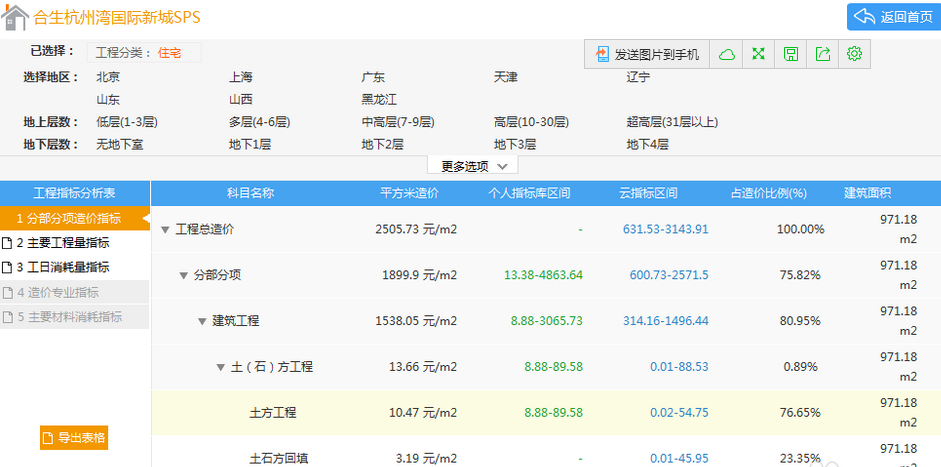Return home via 返回首页 button
The height and width of the screenshot is (467, 941).
coord(893,17)
